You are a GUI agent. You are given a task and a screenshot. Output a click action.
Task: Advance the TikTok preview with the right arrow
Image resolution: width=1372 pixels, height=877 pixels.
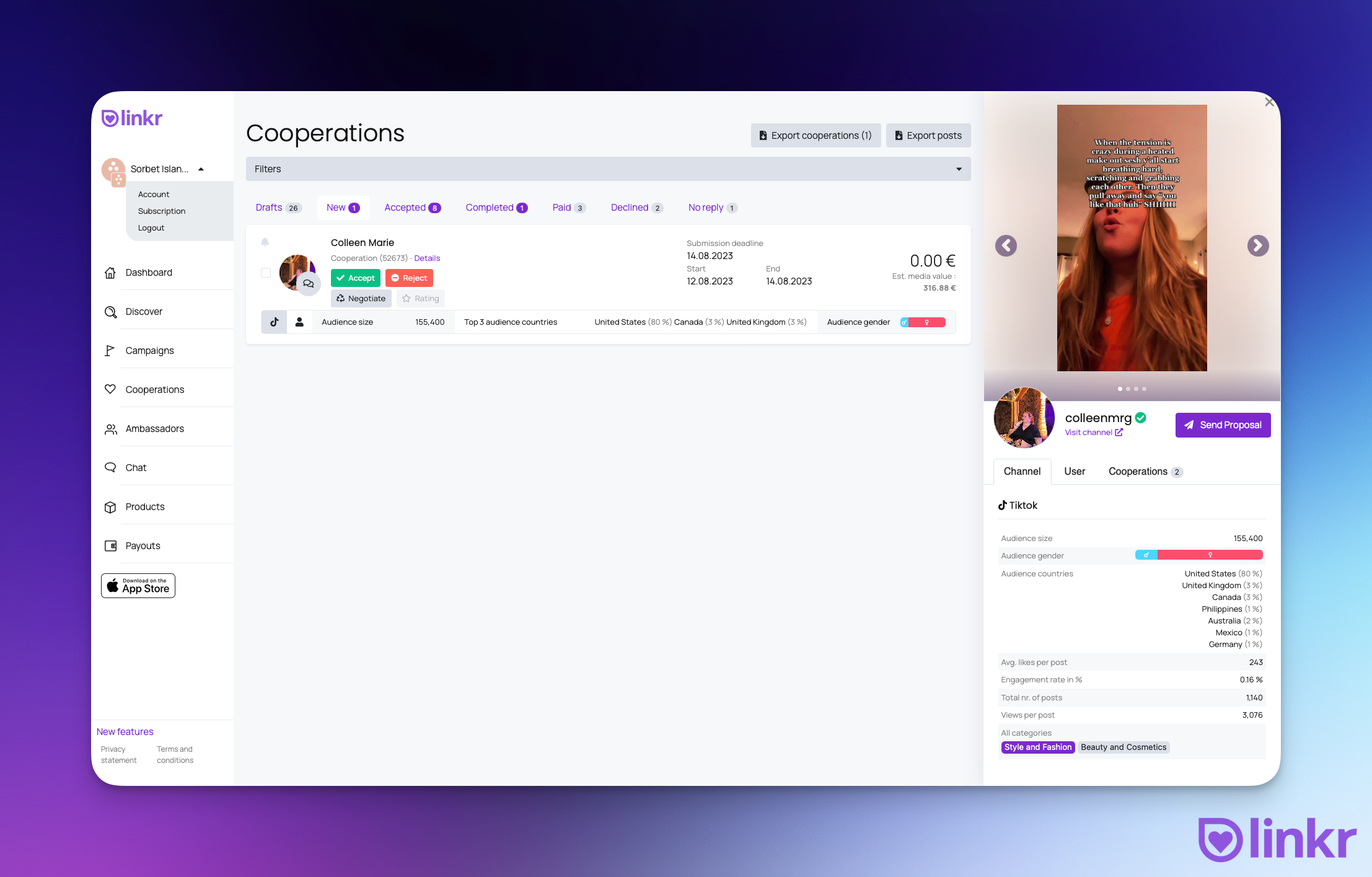(1257, 245)
